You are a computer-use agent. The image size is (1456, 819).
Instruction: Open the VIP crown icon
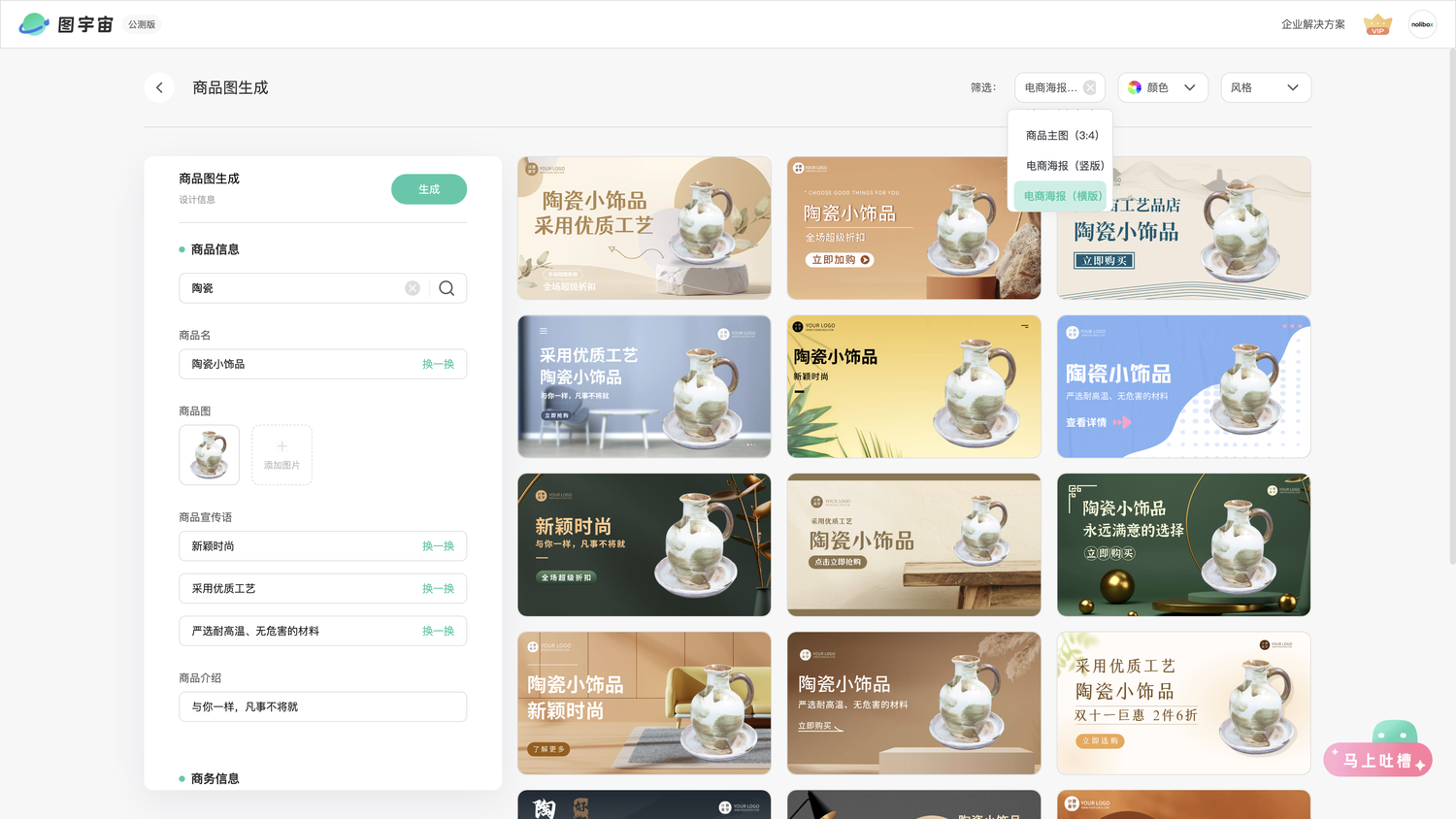click(1377, 24)
